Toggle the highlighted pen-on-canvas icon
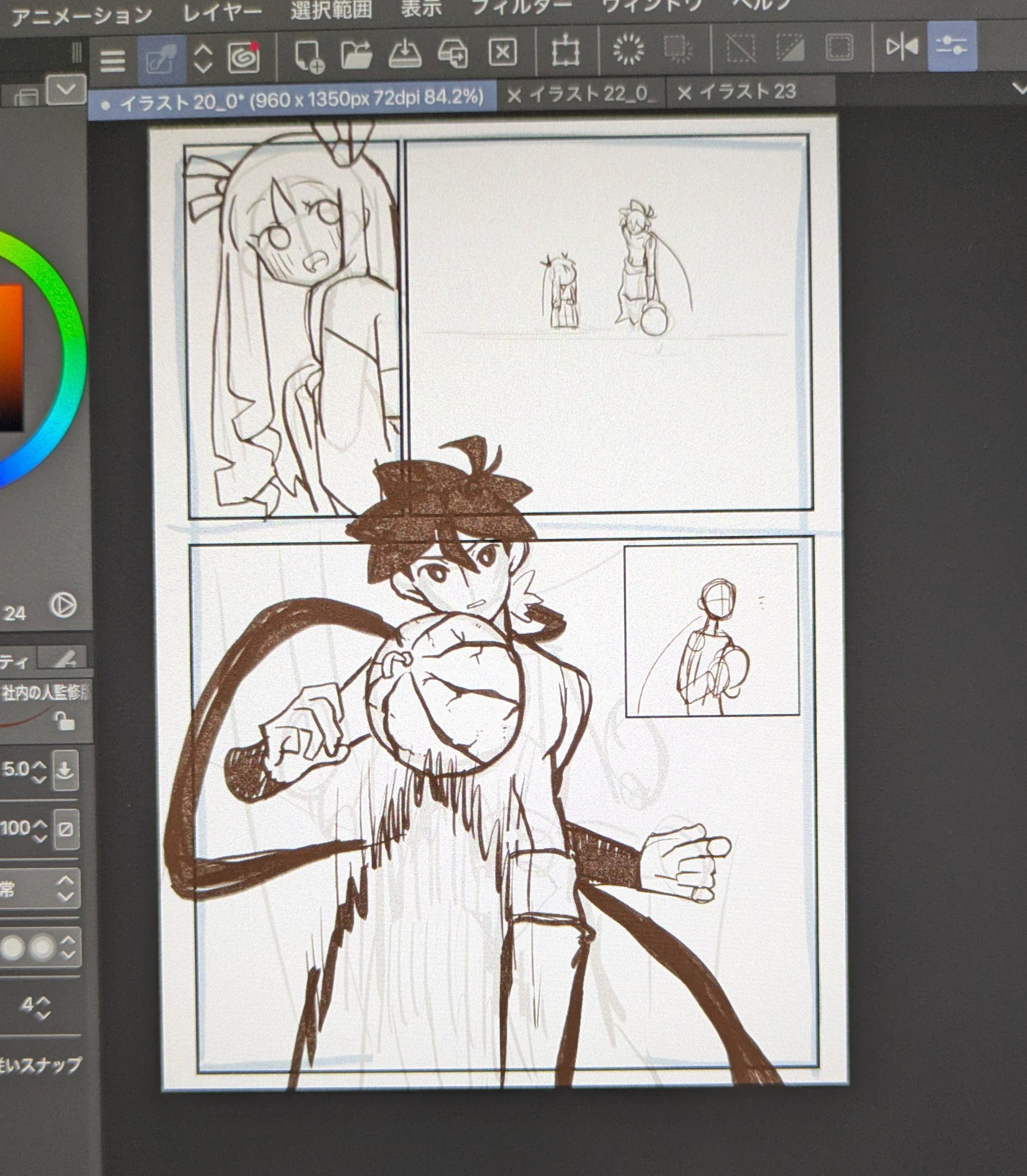The width and height of the screenshot is (1027, 1176). coord(161,60)
